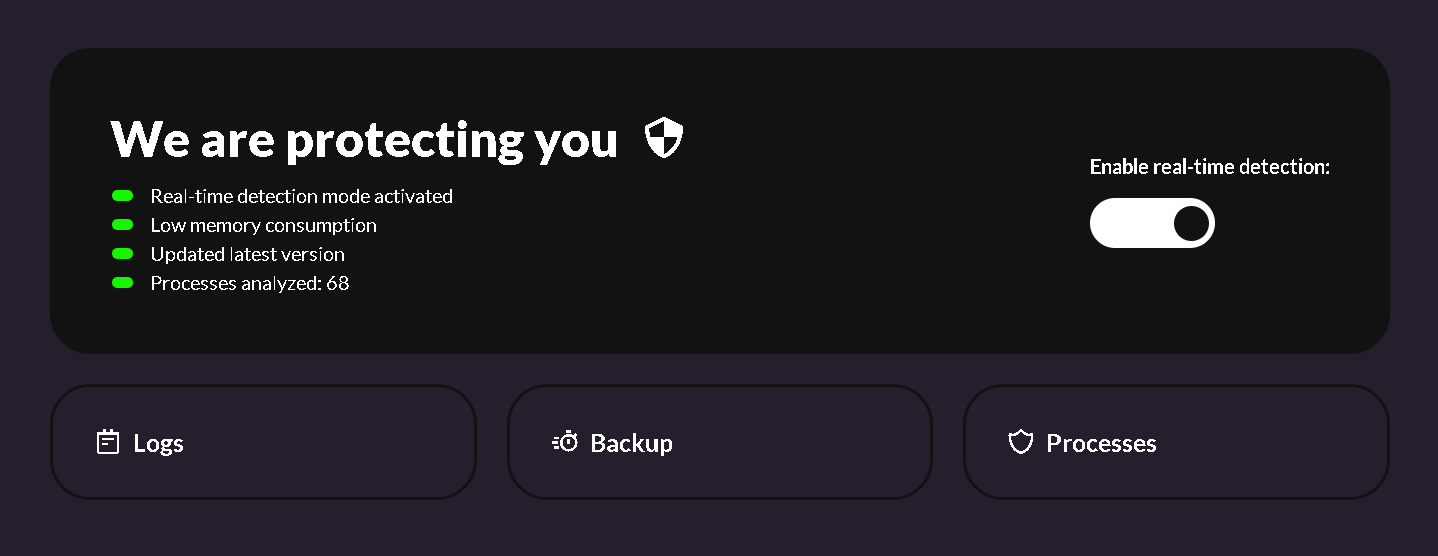Image resolution: width=1438 pixels, height=556 pixels.
Task: Click the "Enable real-time detection:" label
Action: 1209,167
